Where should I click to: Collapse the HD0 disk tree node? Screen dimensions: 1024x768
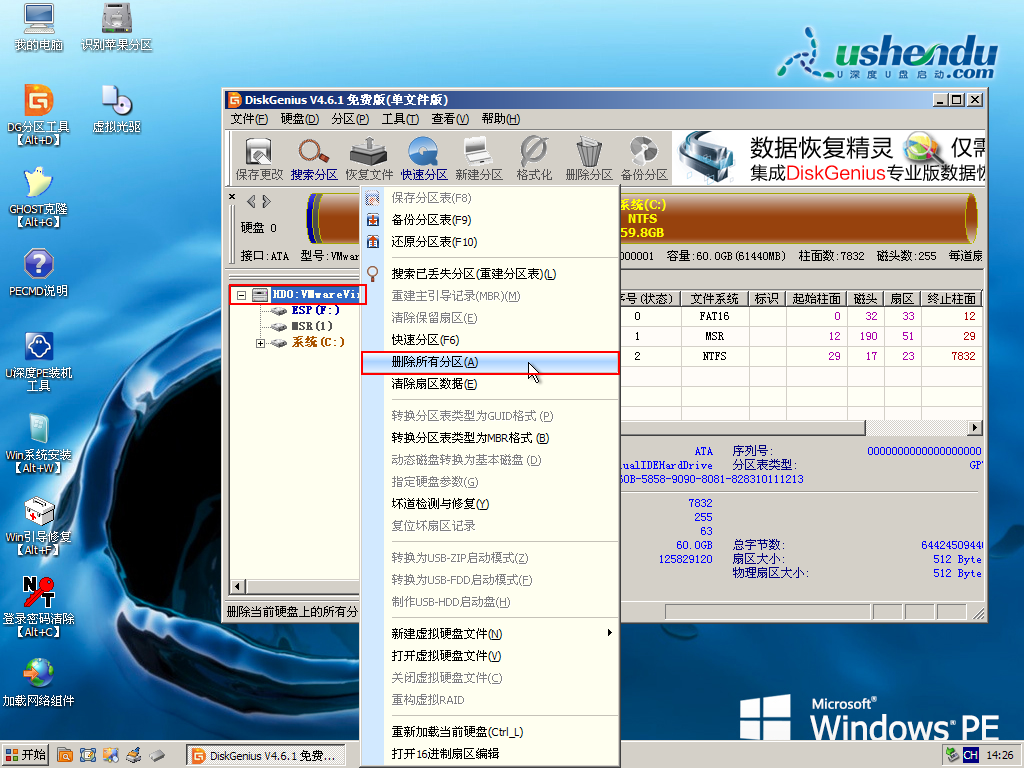pyautogui.click(x=241, y=295)
